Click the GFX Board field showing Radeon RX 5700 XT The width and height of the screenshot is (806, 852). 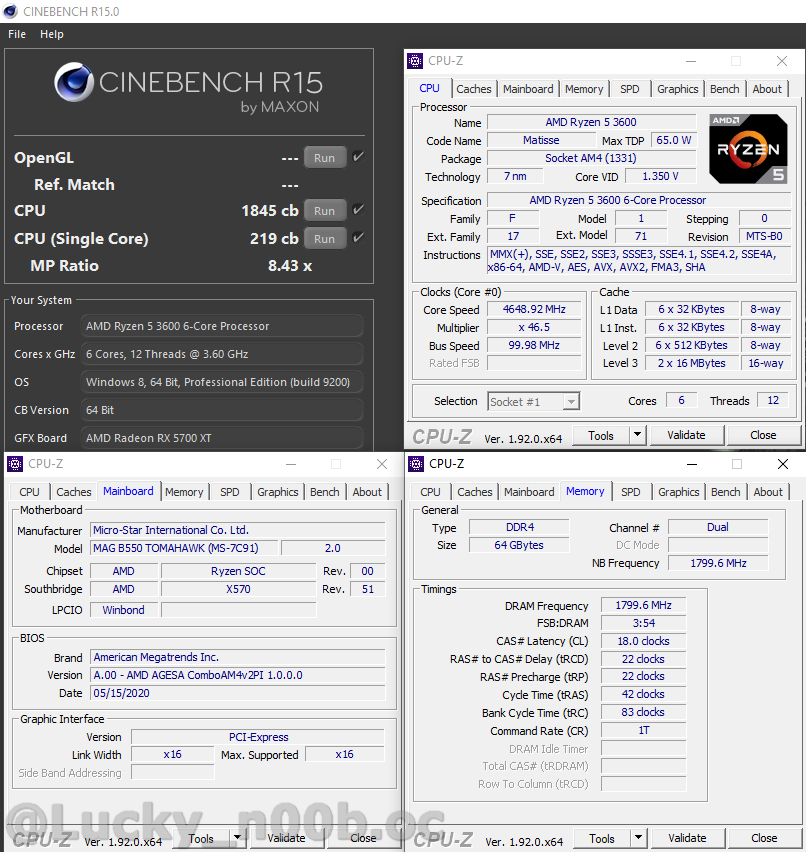(222, 438)
